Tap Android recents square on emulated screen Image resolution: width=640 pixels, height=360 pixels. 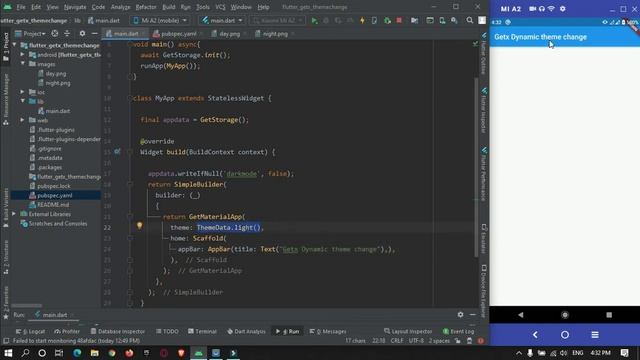point(609,315)
